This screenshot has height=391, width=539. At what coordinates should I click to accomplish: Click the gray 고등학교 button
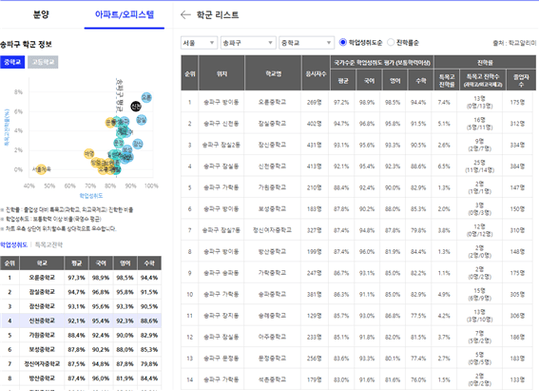click(43, 62)
